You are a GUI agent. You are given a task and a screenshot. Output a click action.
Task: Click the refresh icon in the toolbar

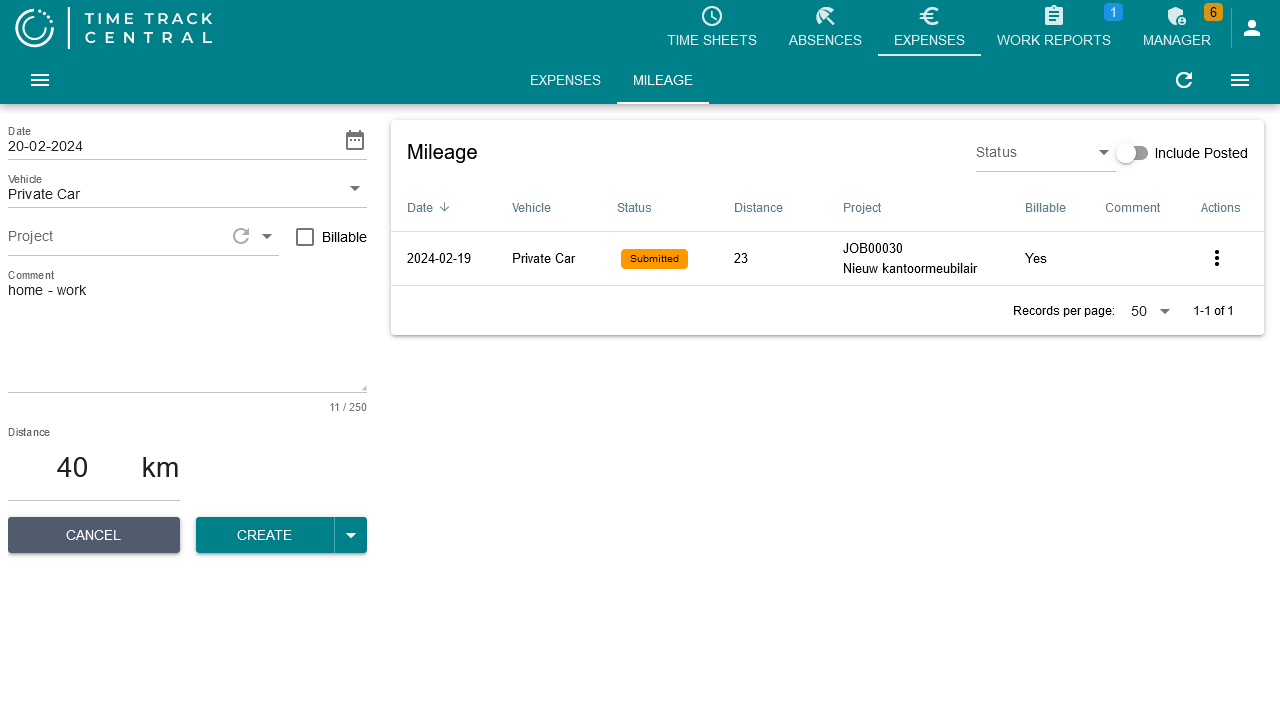click(1184, 80)
